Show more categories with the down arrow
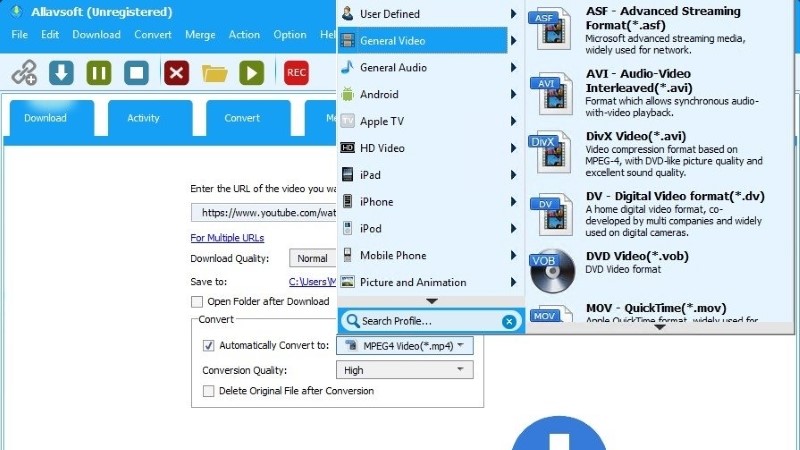This screenshot has height=450, width=800. pos(432,301)
